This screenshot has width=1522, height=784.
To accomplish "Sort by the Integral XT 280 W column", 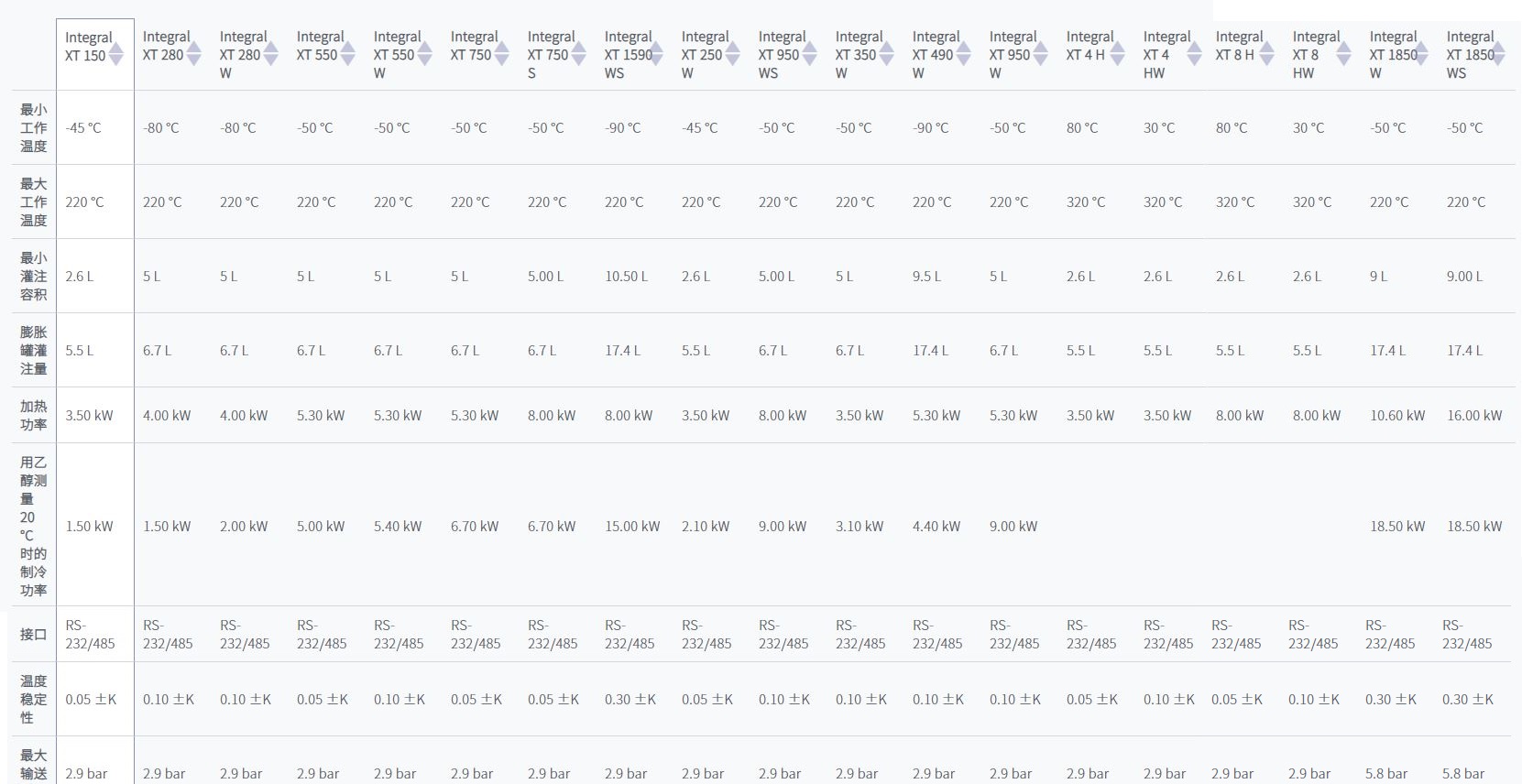I will pyautogui.click(x=271, y=55).
